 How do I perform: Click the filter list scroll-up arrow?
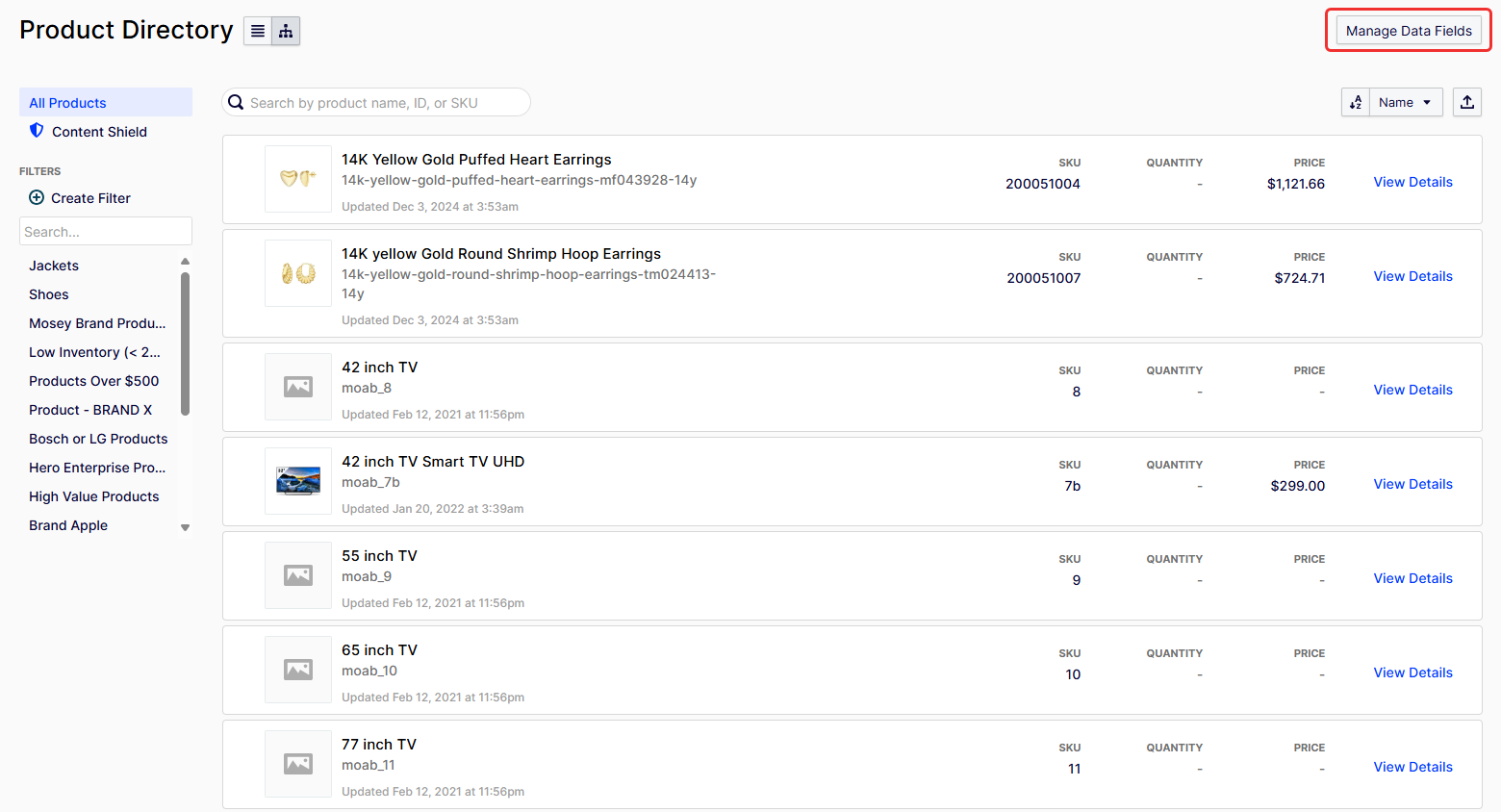186,262
